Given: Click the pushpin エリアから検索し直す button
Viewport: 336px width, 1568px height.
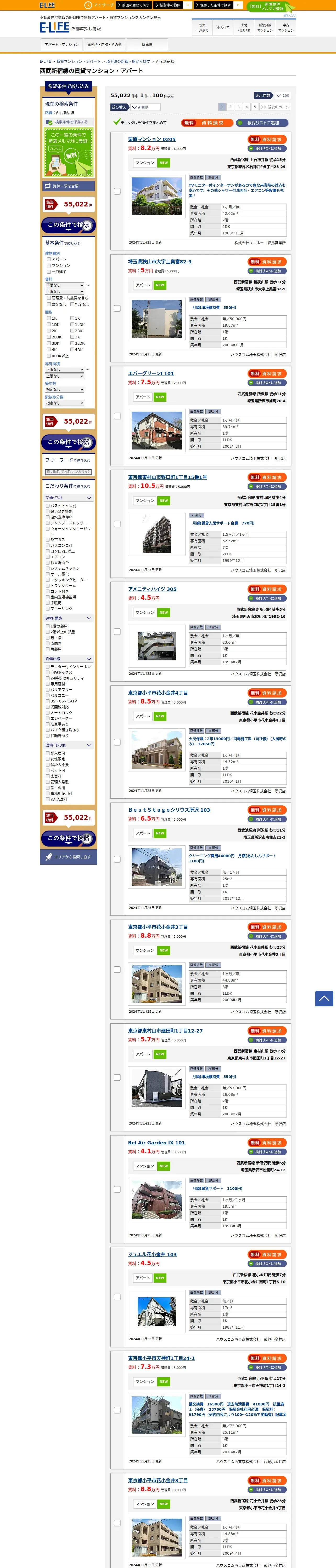Looking at the screenshot, I should 68,857.
